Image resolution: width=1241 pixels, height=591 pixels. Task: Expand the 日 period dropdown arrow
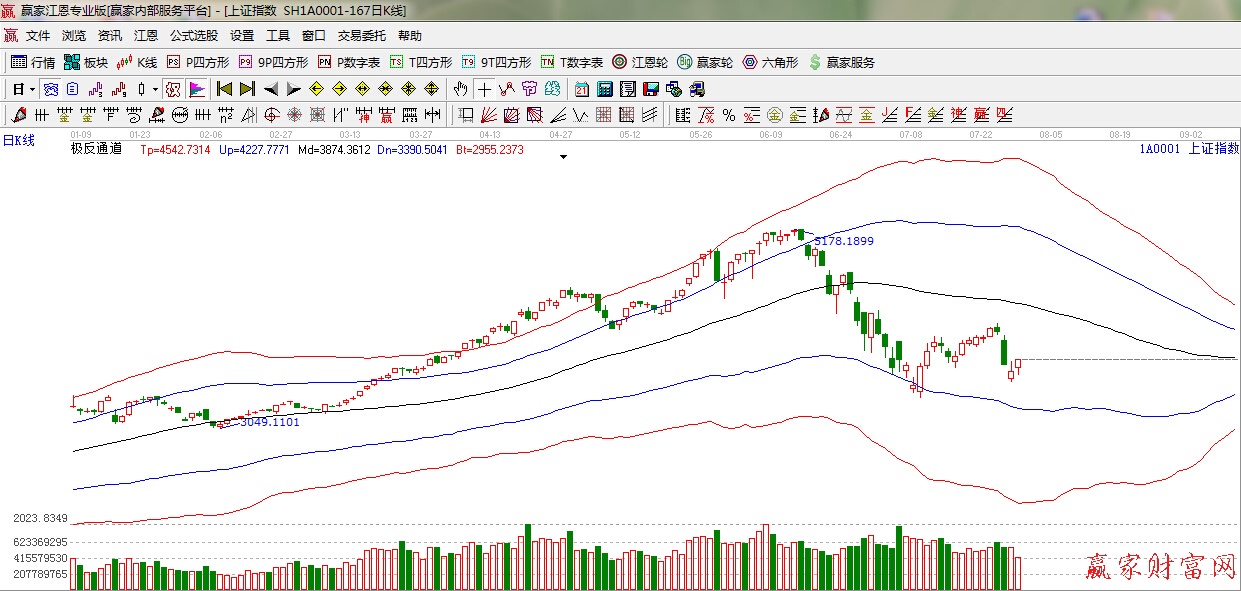[x=32, y=89]
